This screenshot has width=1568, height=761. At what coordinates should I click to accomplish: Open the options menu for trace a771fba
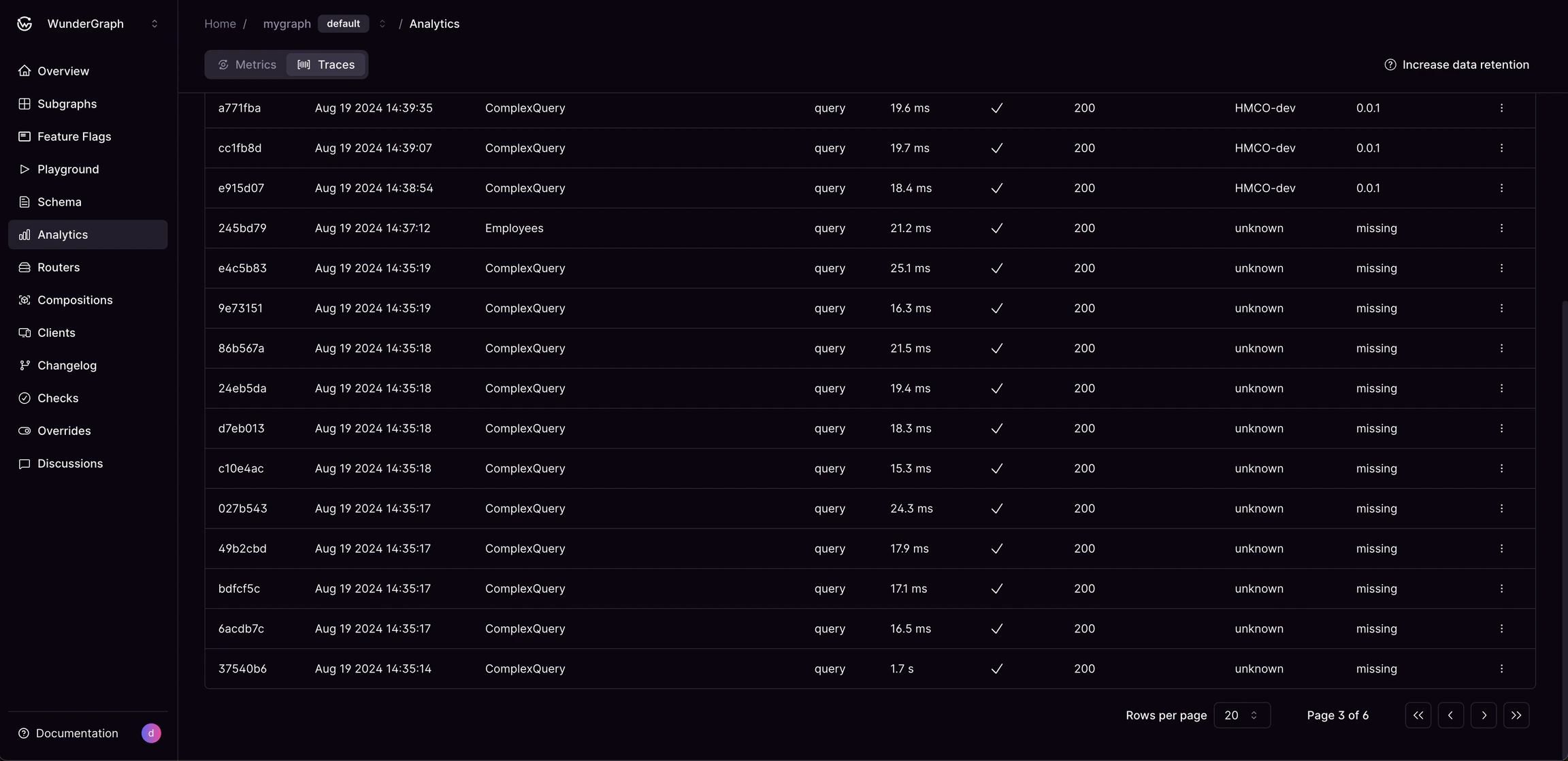click(x=1501, y=108)
